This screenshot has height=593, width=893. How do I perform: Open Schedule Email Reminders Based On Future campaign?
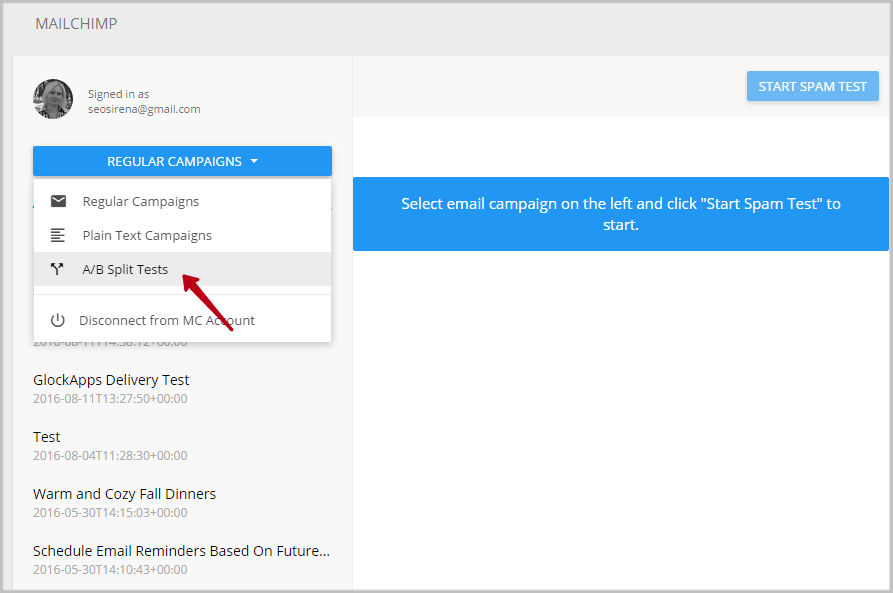pyautogui.click(x=182, y=551)
